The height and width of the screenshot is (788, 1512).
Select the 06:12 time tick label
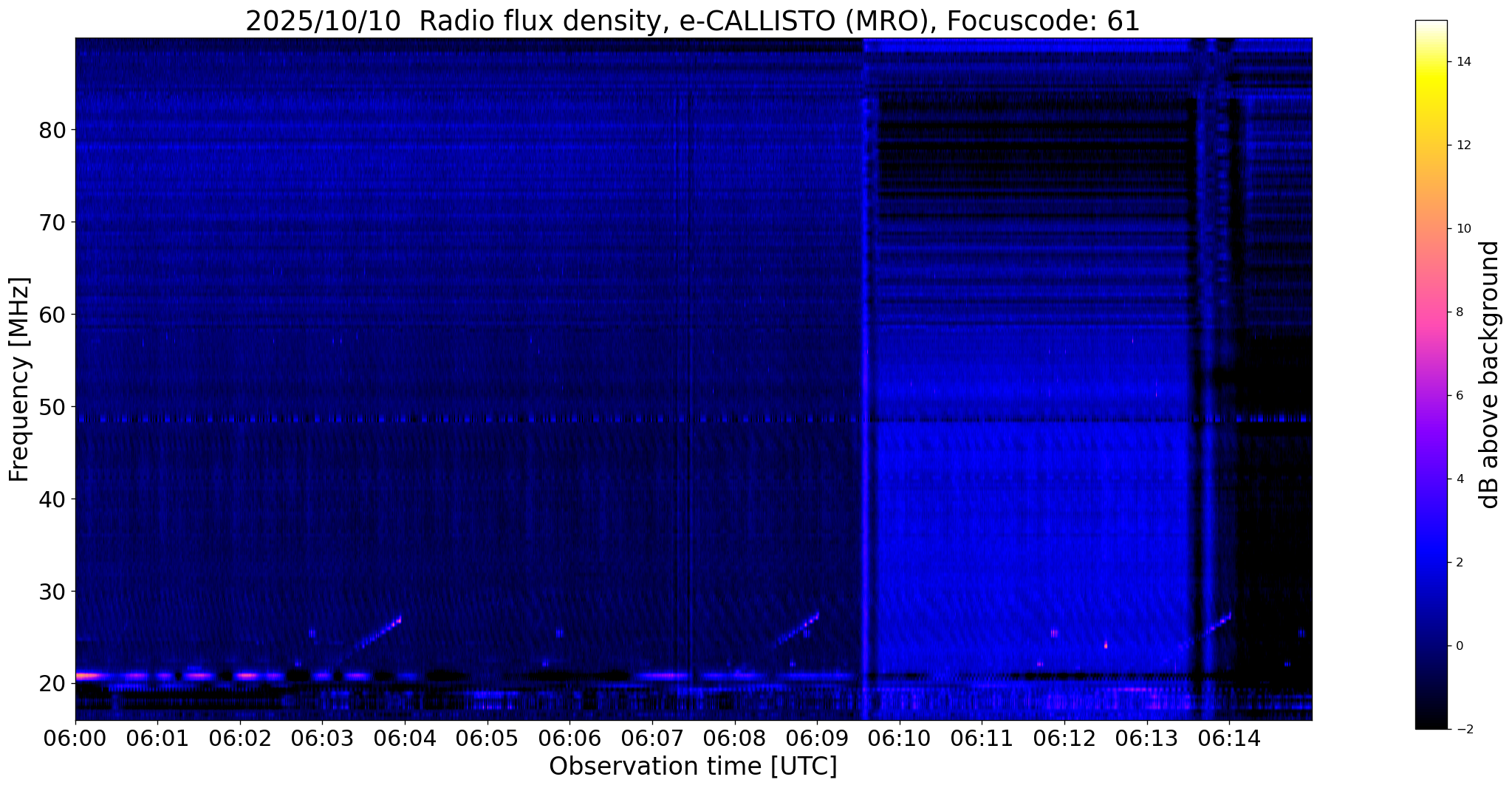1064,739
